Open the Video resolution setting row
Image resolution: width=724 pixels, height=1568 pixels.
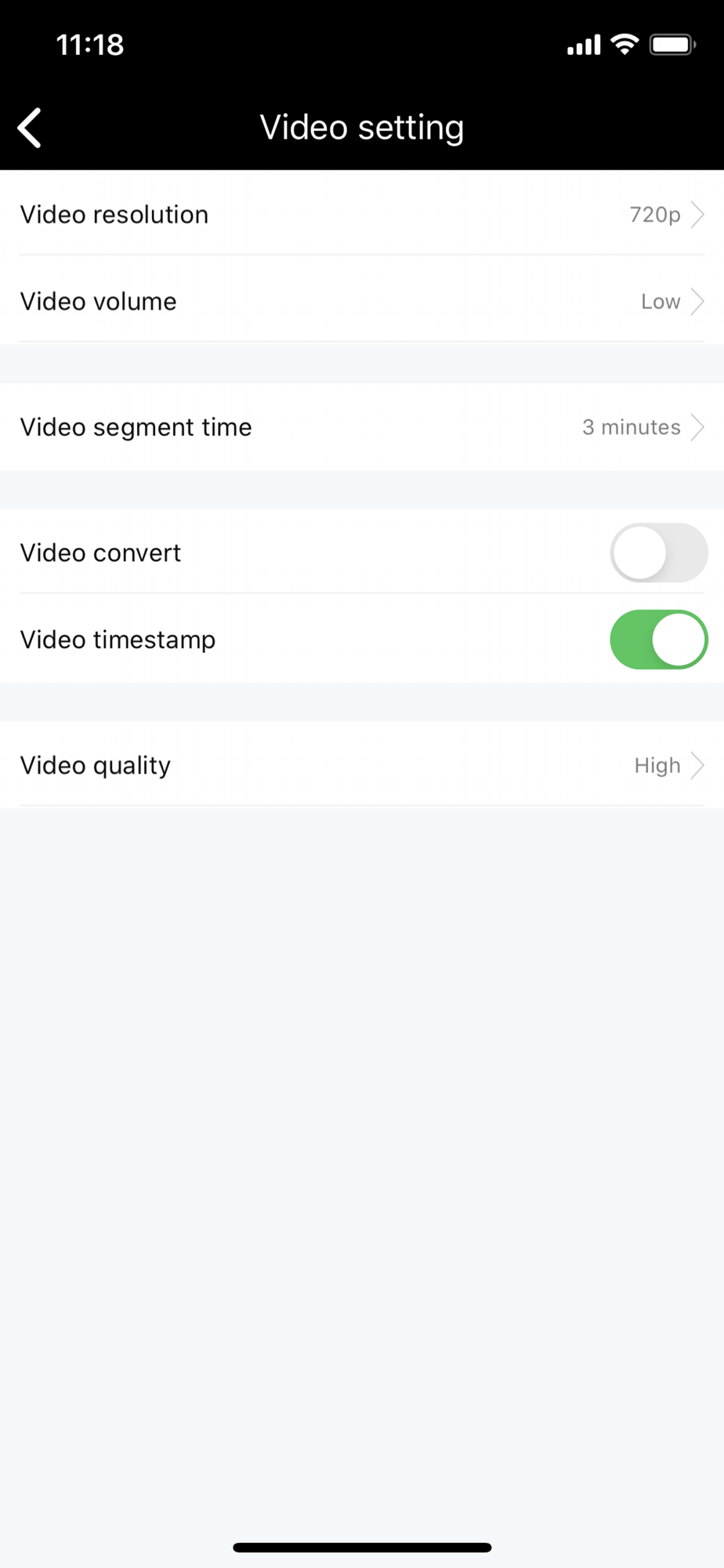coord(362,214)
